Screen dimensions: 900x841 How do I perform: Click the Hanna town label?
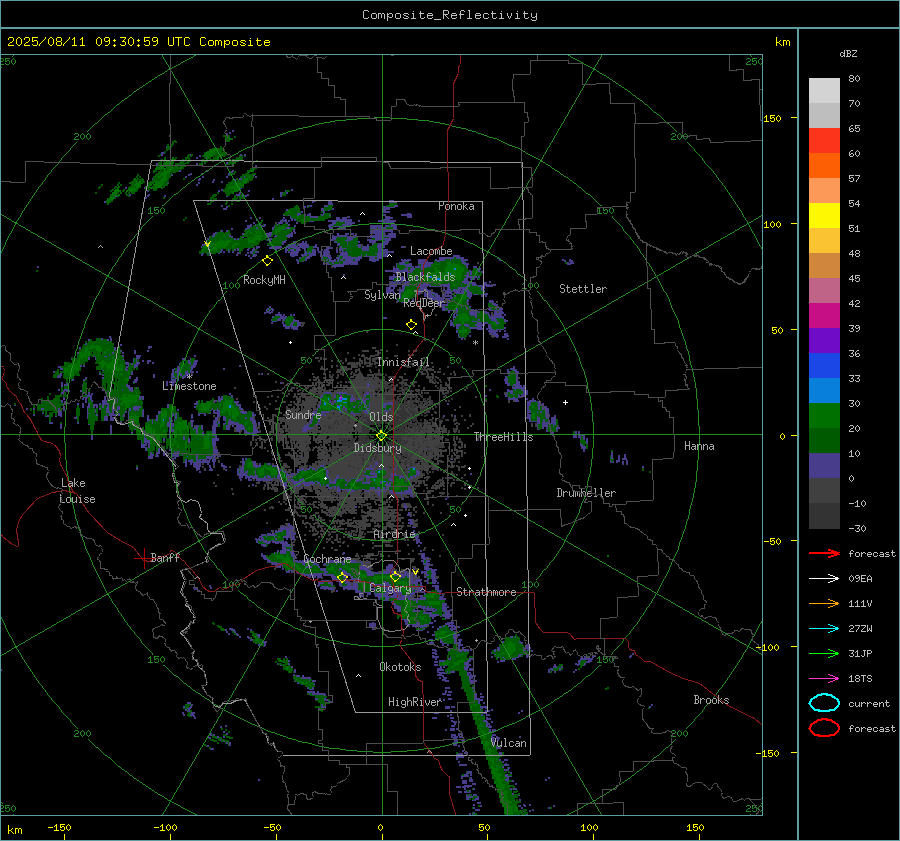[699, 446]
